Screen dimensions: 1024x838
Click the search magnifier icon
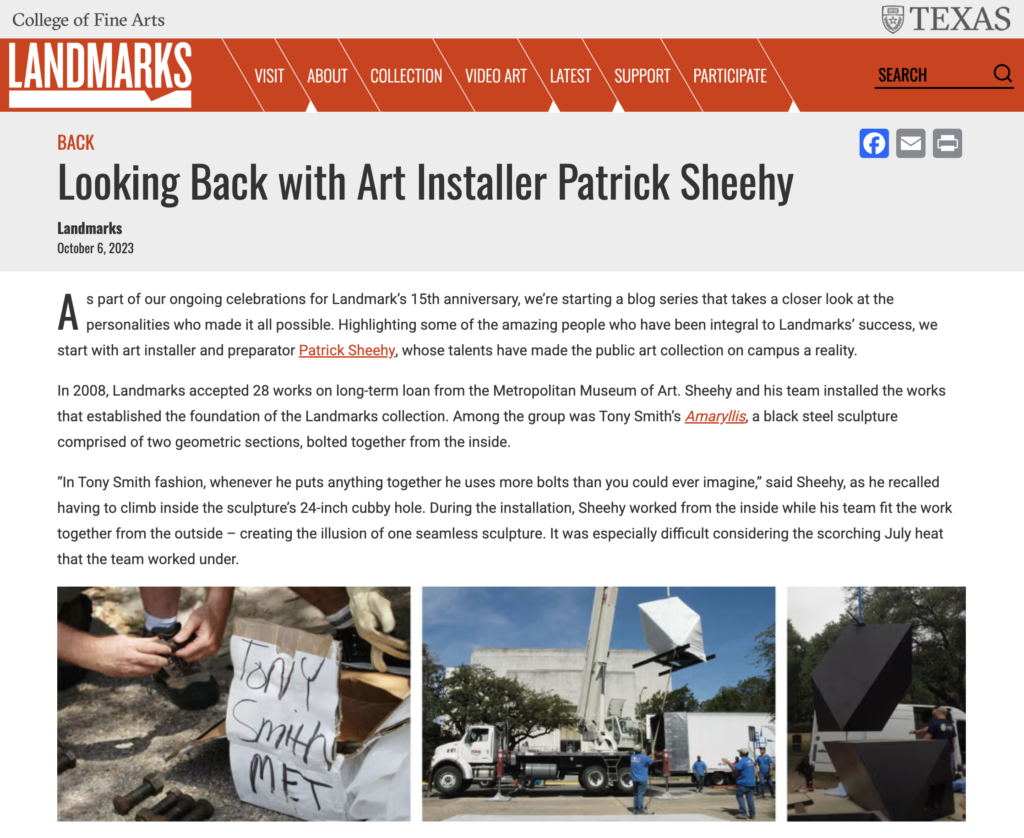(1002, 73)
